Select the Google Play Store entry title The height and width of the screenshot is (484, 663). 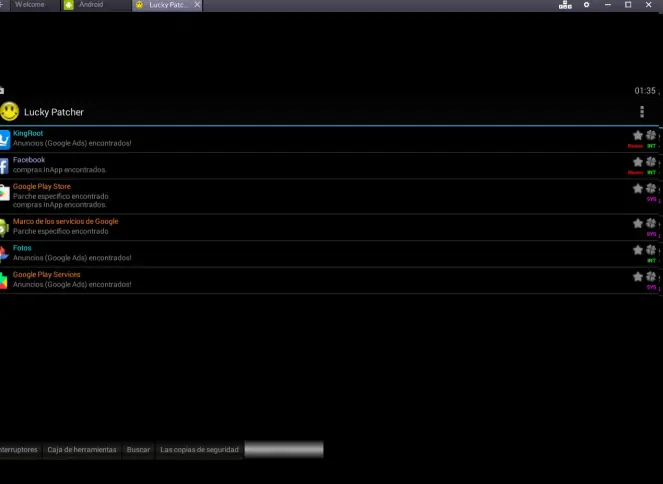(x=42, y=186)
